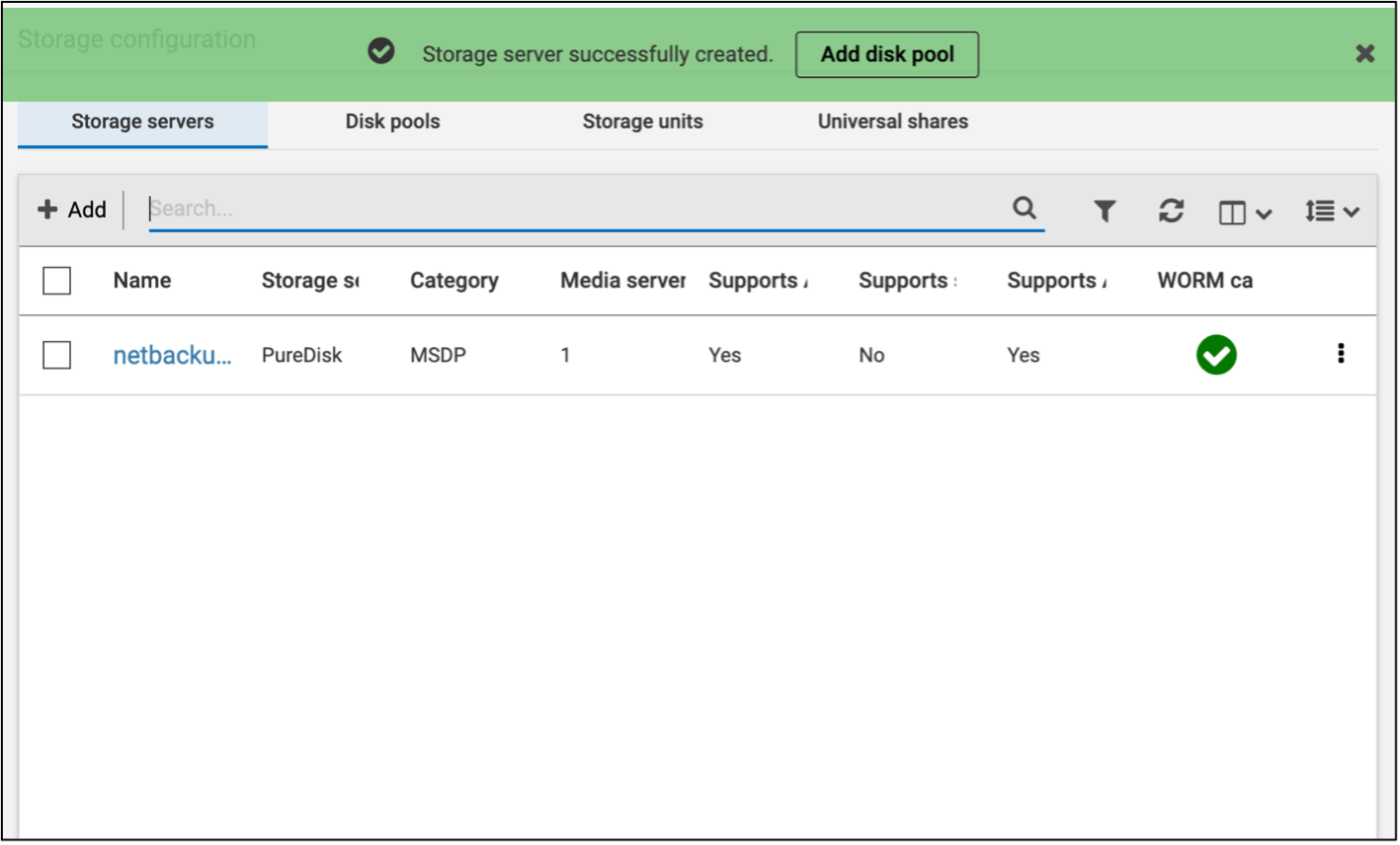The width and height of the screenshot is (1400, 845).
Task: Dismiss the success notification banner
Action: coord(1364,53)
